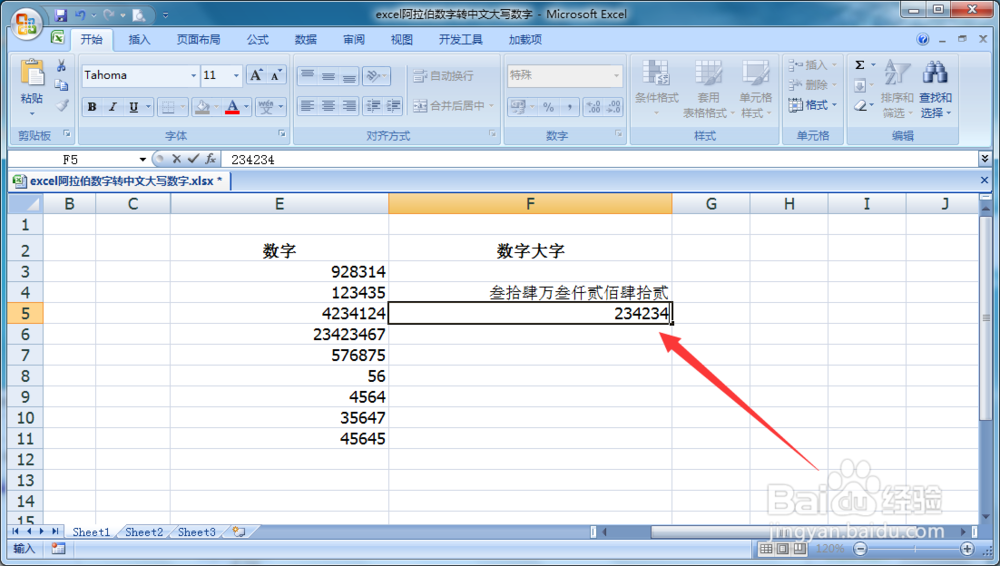Open the number format dropdown (特殊)
1000x566 pixels.
pos(616,75)
